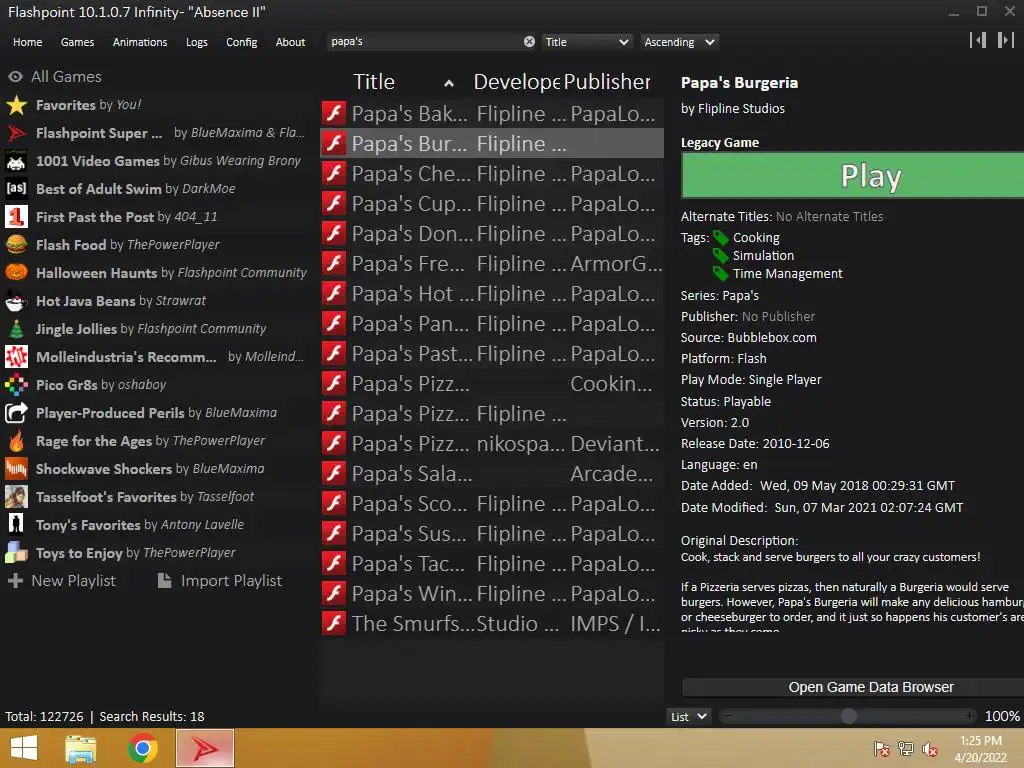Viewport: 1024px width, 768px height.
Task: Click the Tasselfoot's Favorites avatar icon
Action: coord(16,497)
